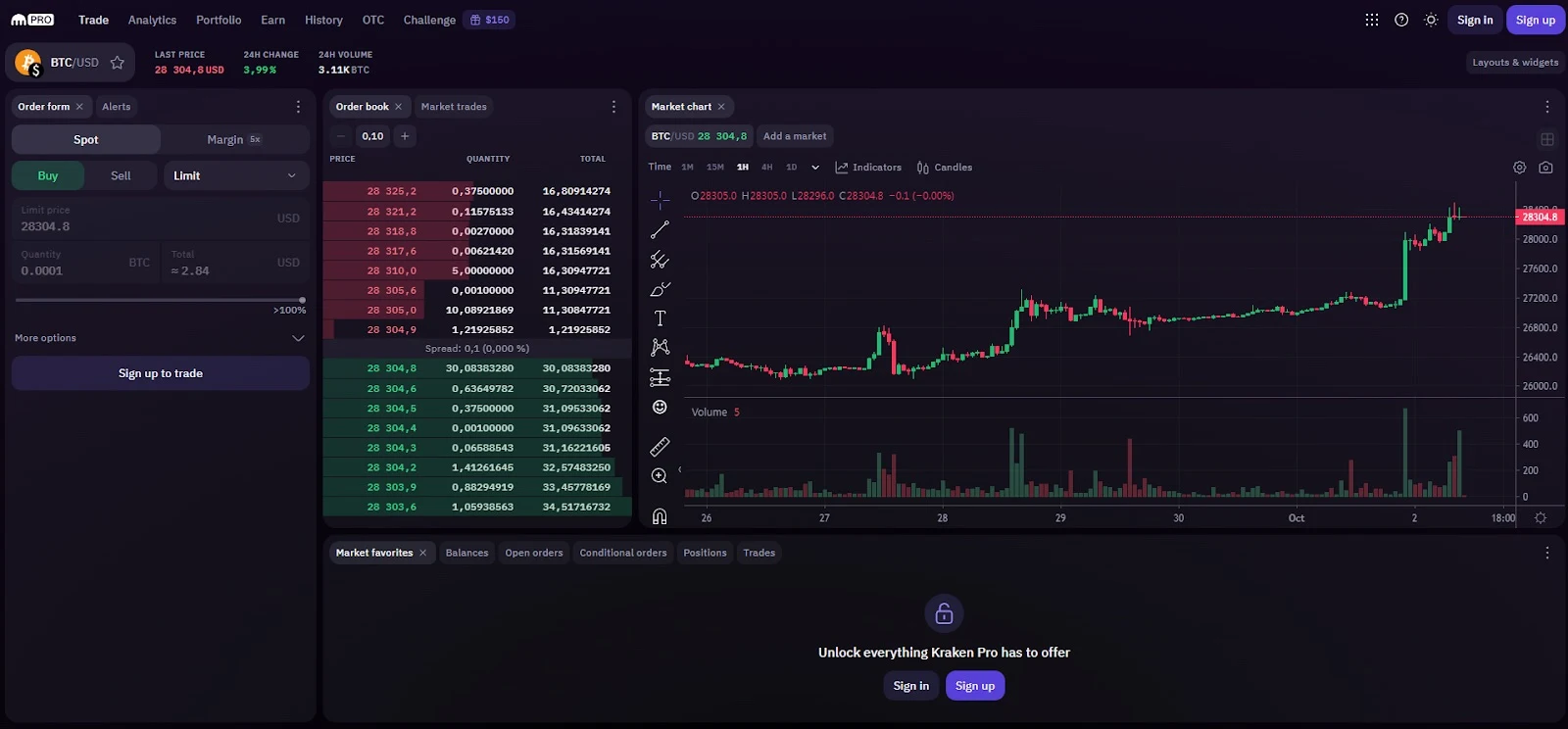Switch theme with the sun icon
Viewport: 1568px width, 729px height.
pos(1431,20)
